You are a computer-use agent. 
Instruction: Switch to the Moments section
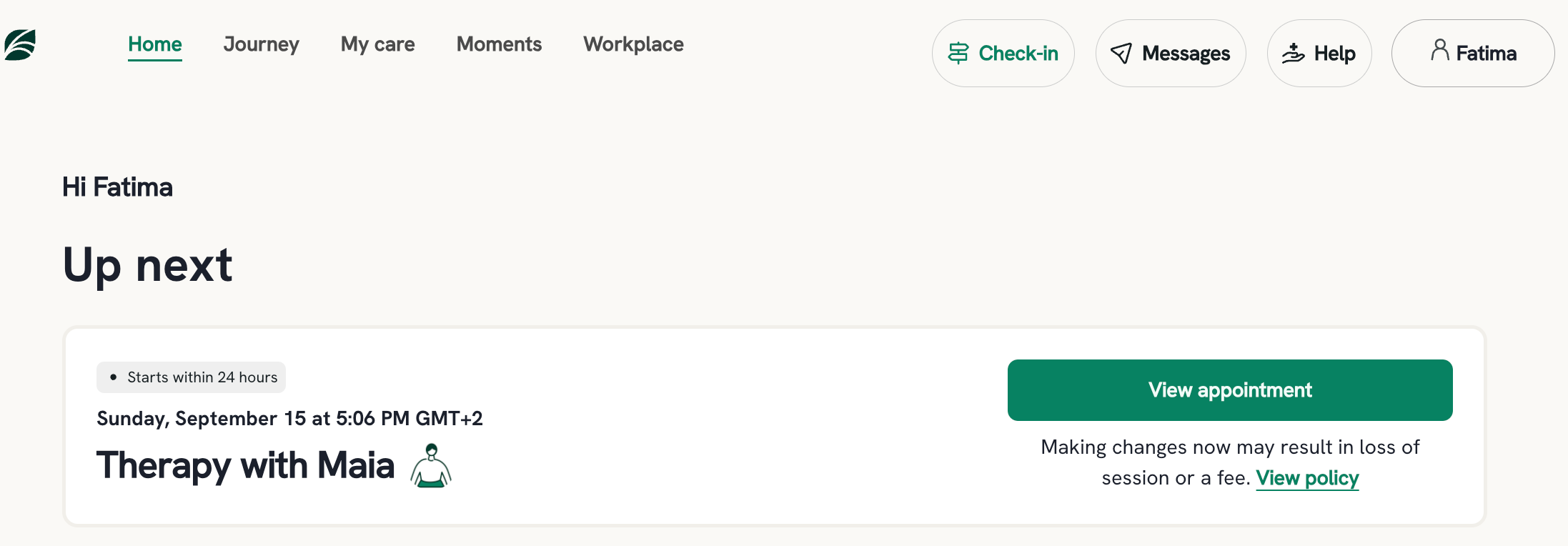click(x=500, y=44)
